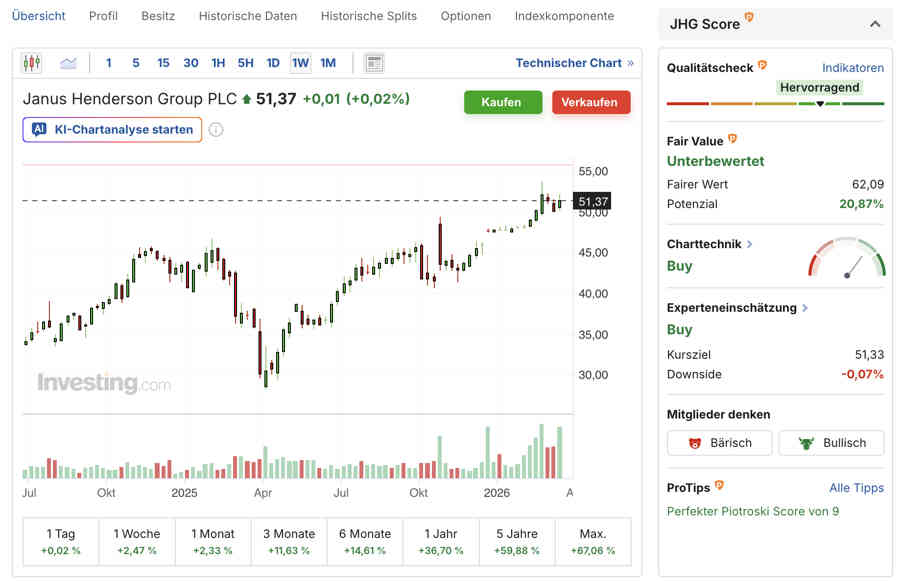Click the Qualitätscheck rating bar

coord(775,103)
